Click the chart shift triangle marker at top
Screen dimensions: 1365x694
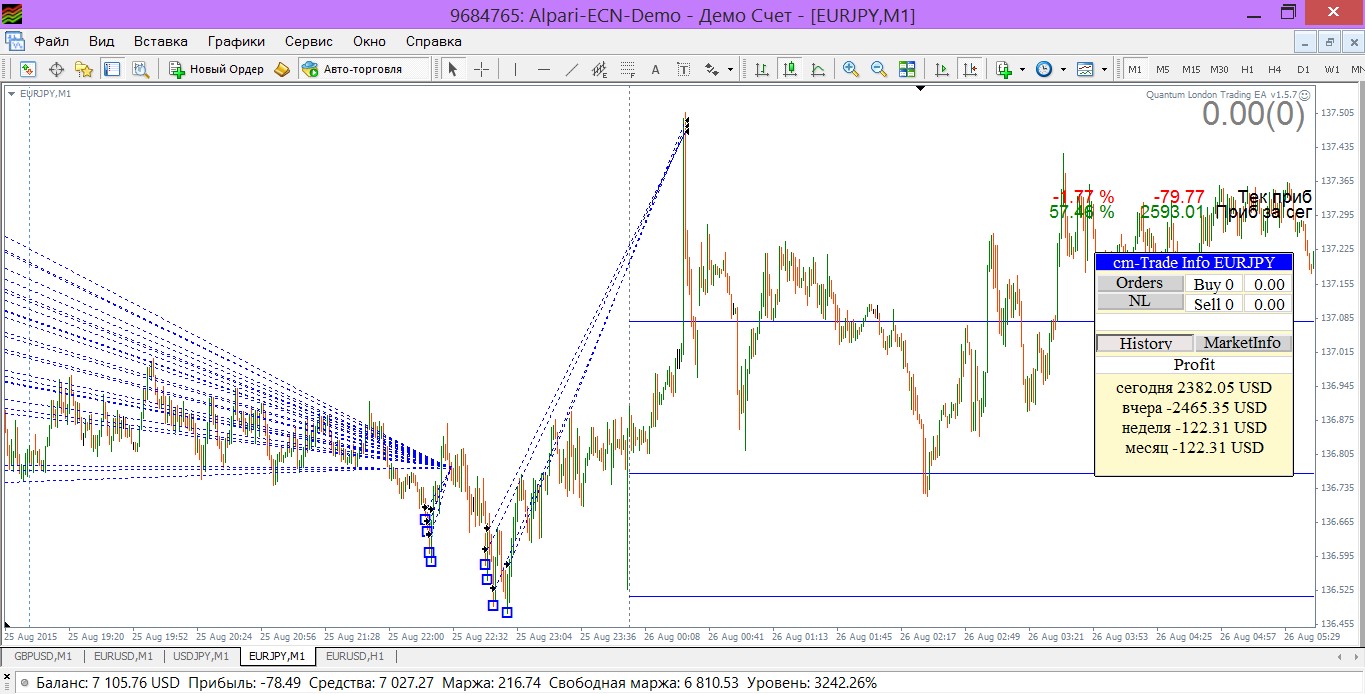click(x=920, y=88)
